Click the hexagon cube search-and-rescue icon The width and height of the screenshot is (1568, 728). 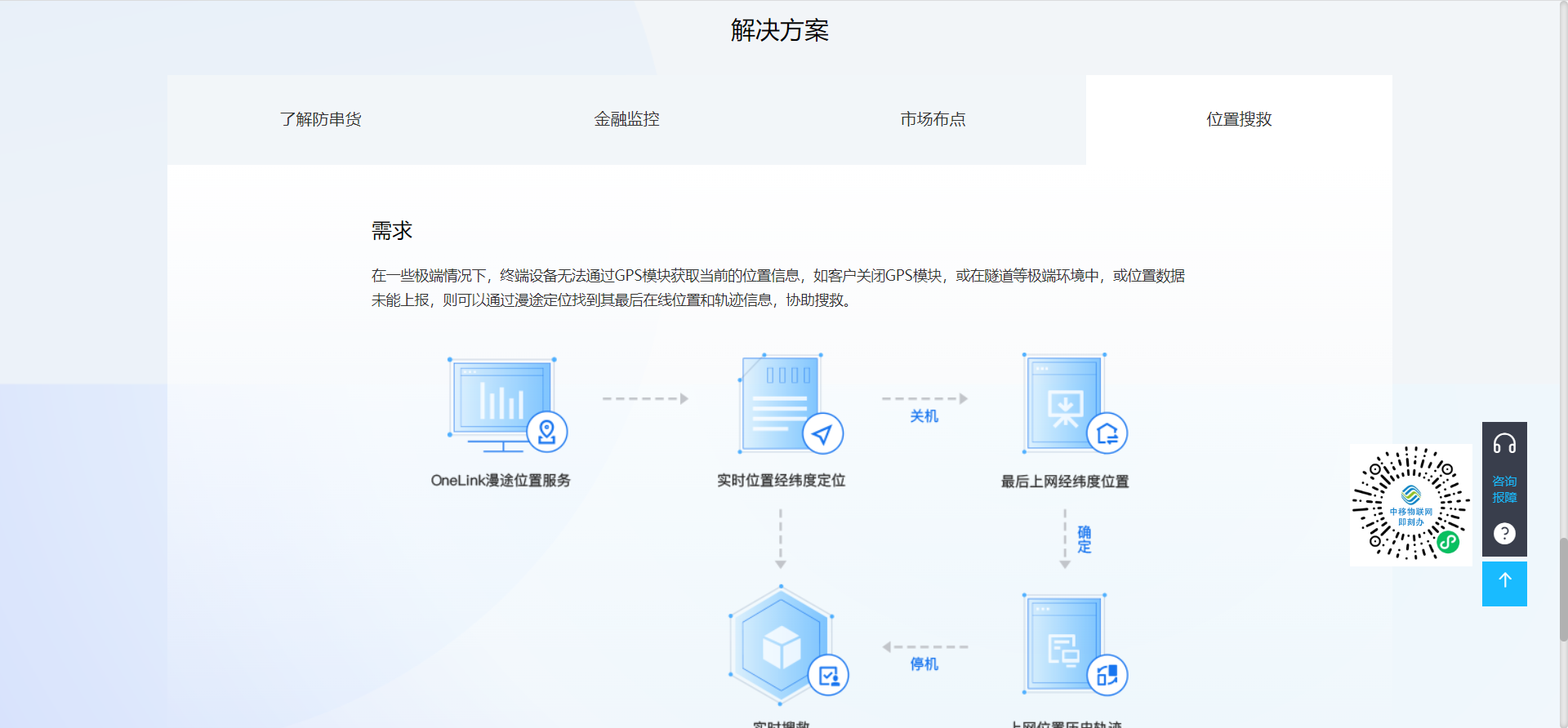pyautogui.click(x=787, y=645)
